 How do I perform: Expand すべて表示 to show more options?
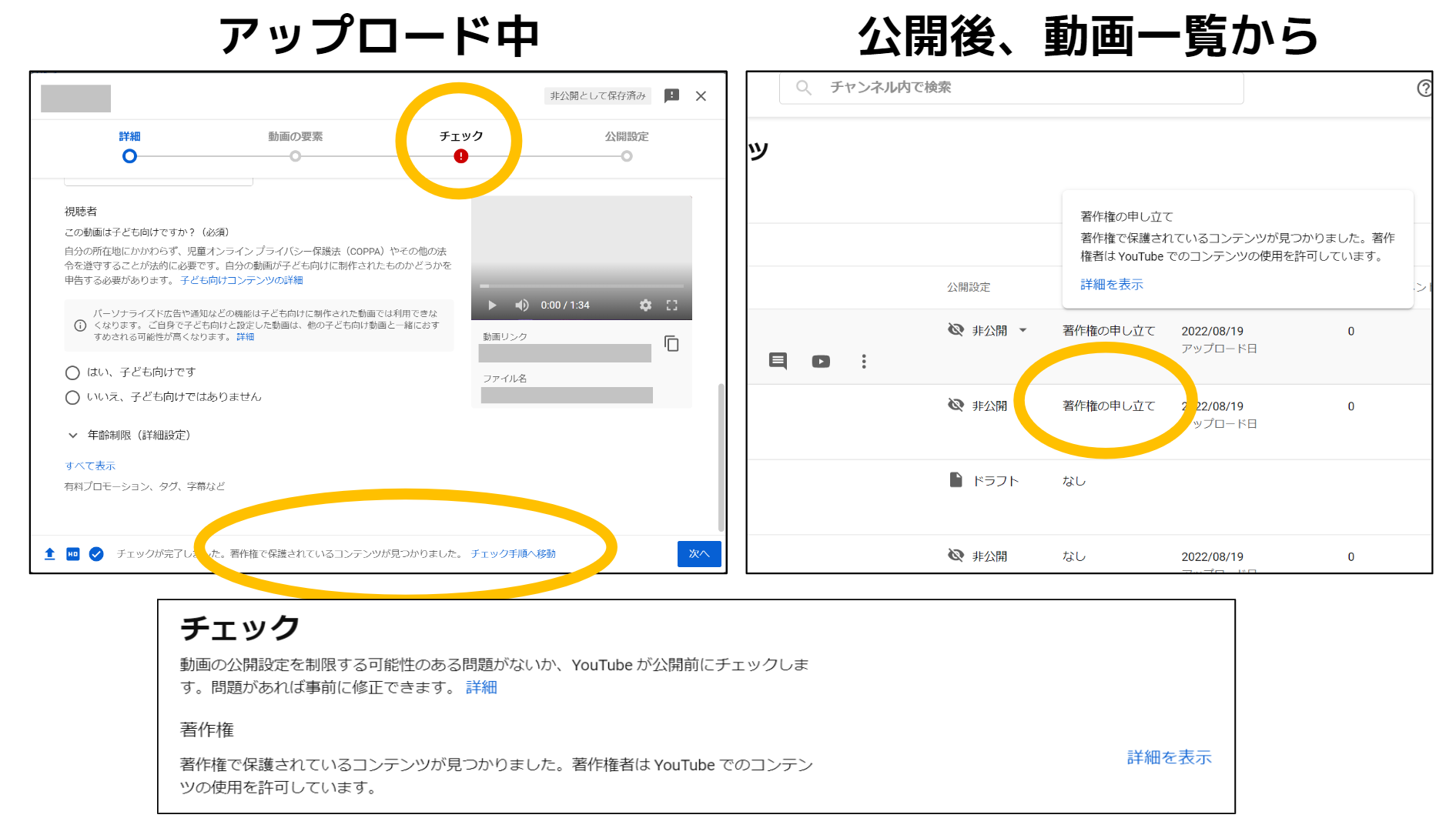pos(90,465)
